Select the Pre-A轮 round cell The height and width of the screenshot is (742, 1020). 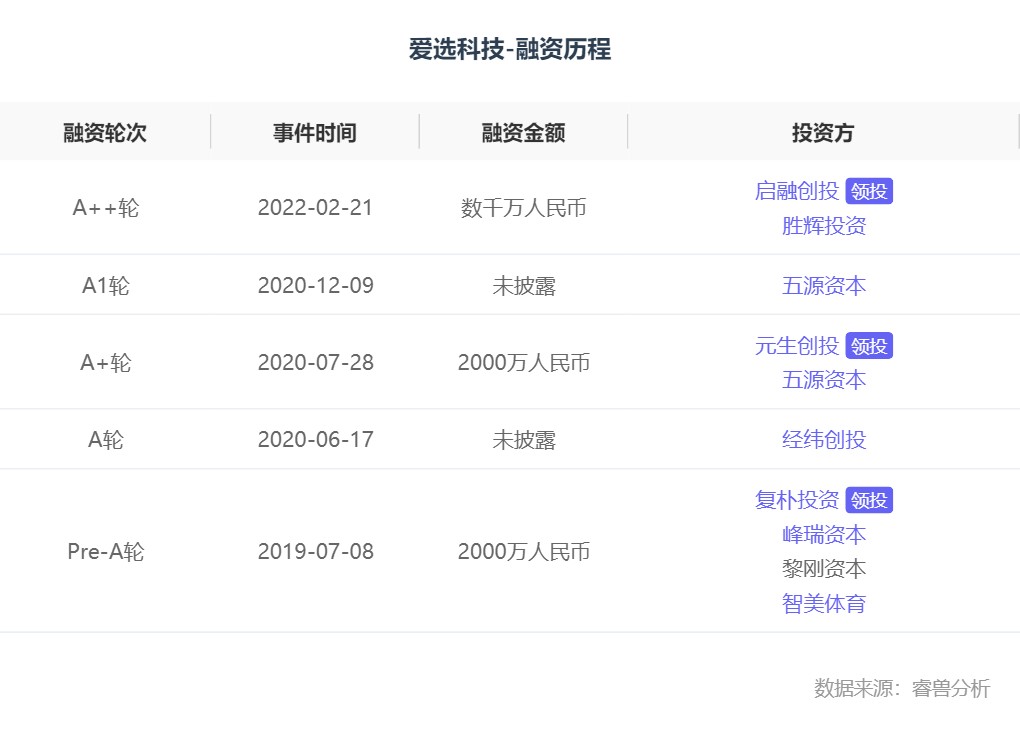[105, 551]
